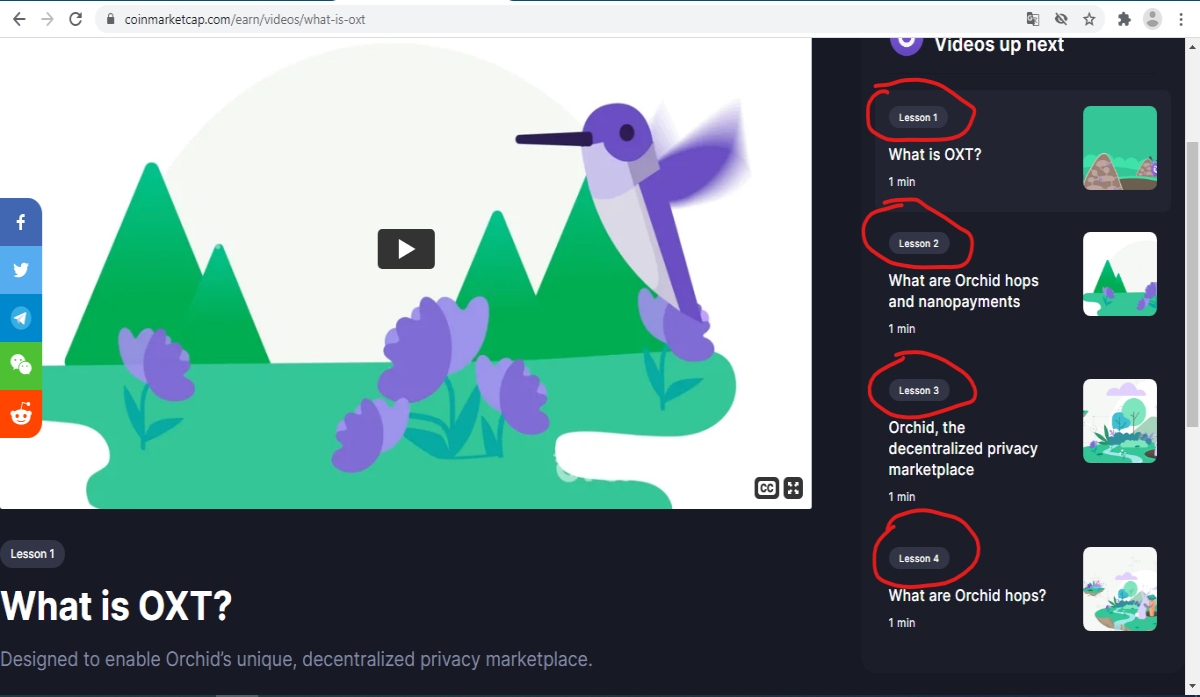Open the Lesson 2 video thumbnail
This screenshot has height=697, width=1200.
1120,274
